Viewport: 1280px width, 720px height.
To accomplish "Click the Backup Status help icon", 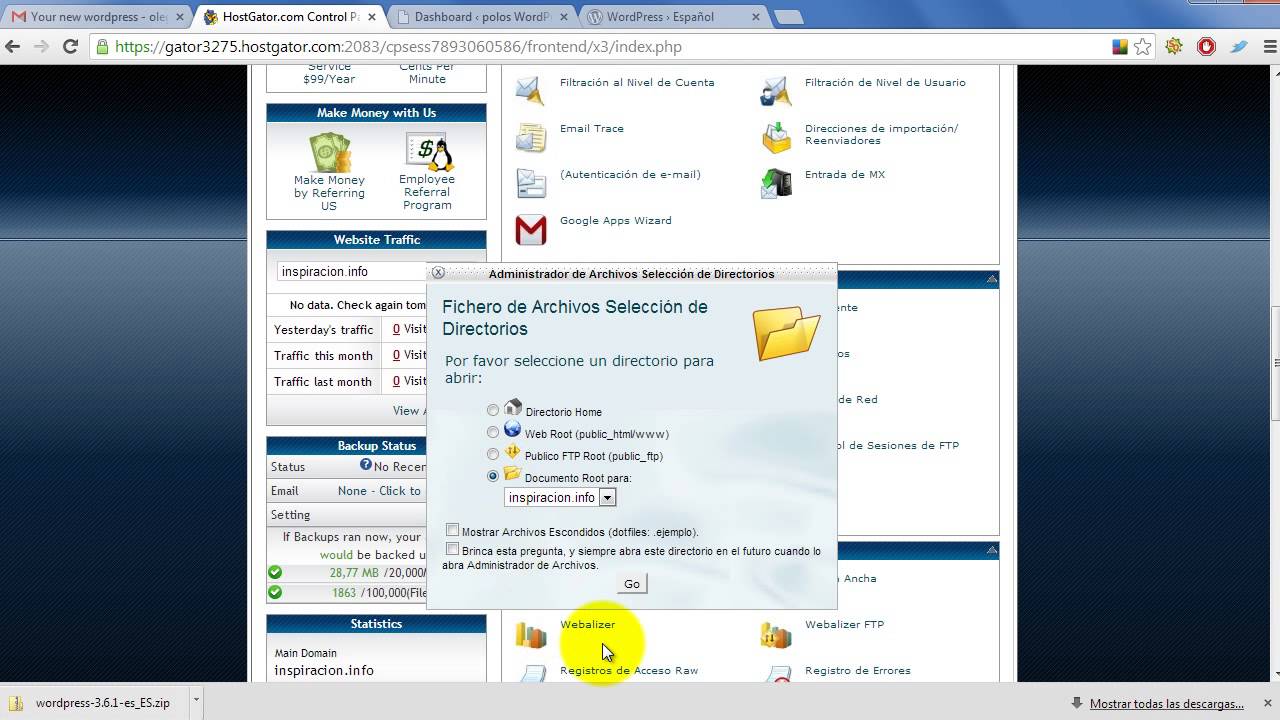I will tap(366, 465).
